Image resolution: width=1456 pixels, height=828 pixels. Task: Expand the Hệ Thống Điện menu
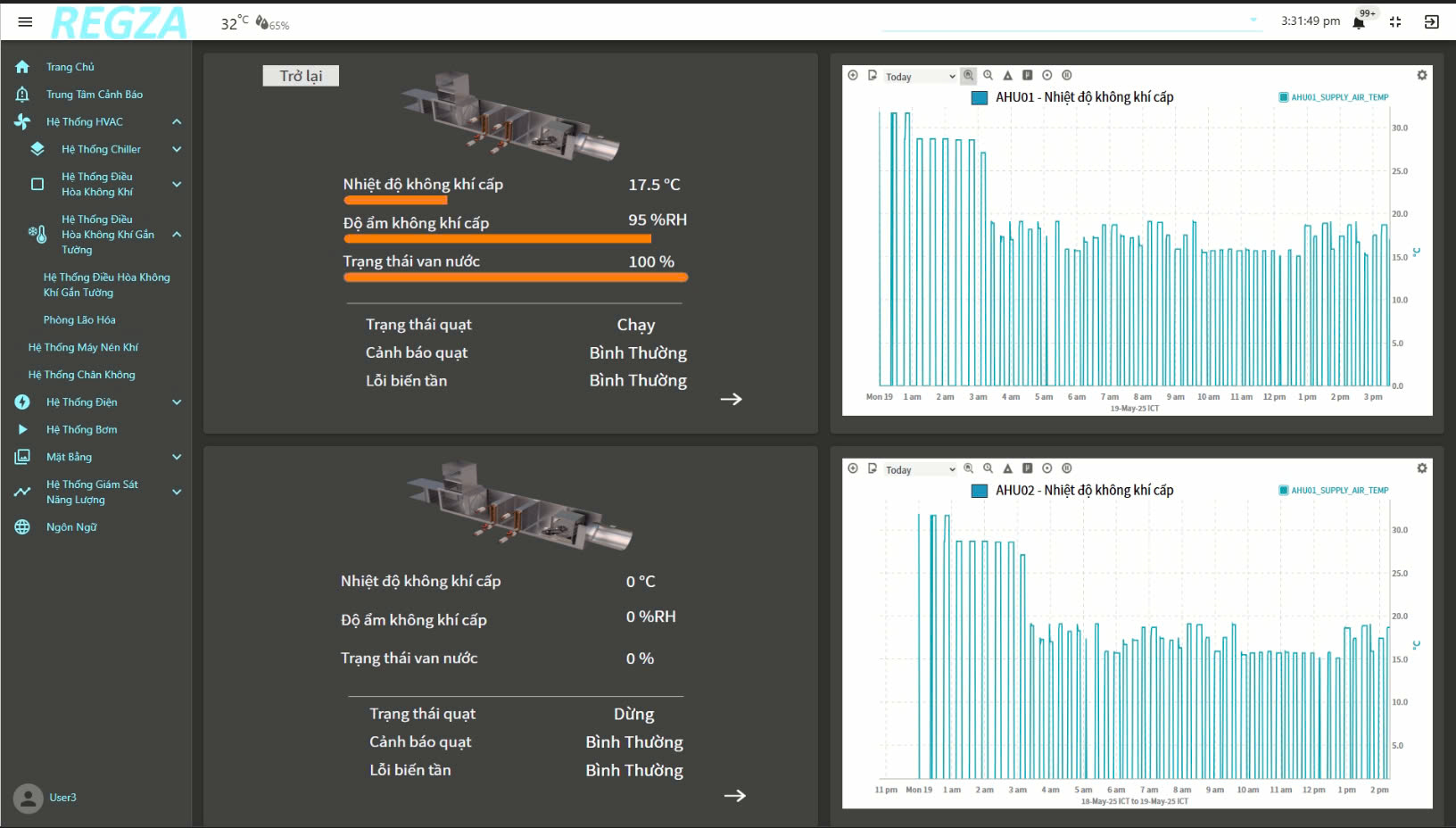(177, 402)
